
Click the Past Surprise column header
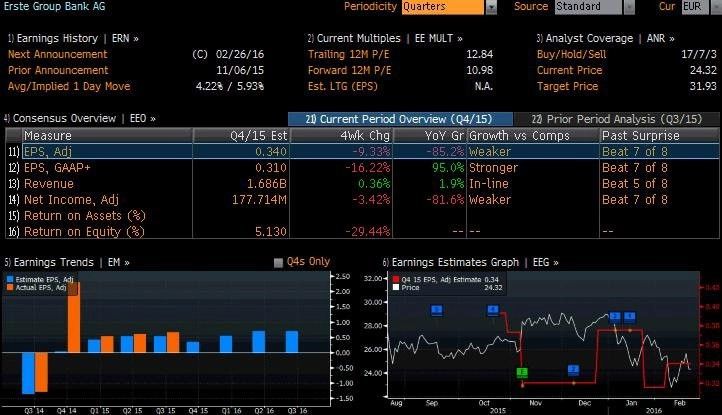[x=659, y=135]
